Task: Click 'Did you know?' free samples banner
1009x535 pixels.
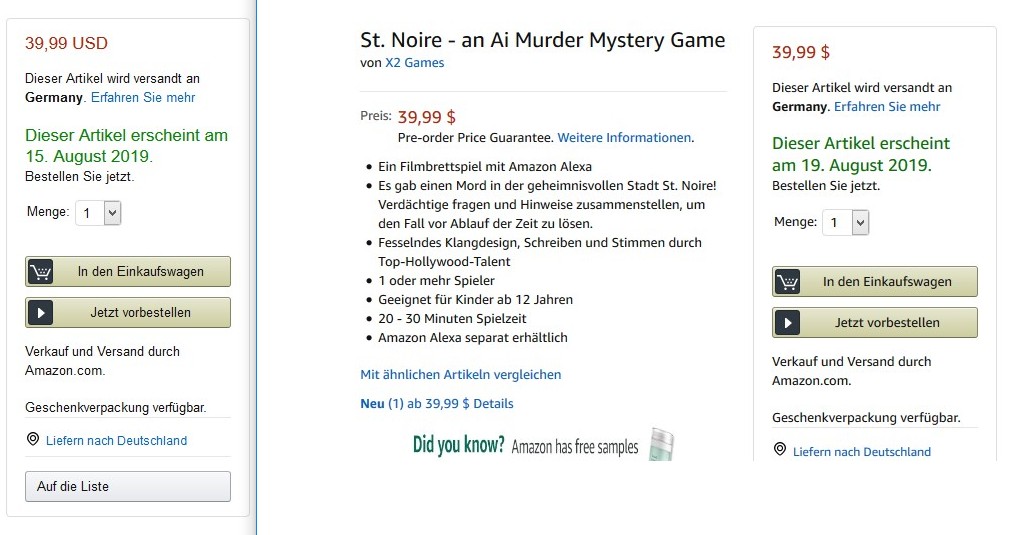Action: 525,446
